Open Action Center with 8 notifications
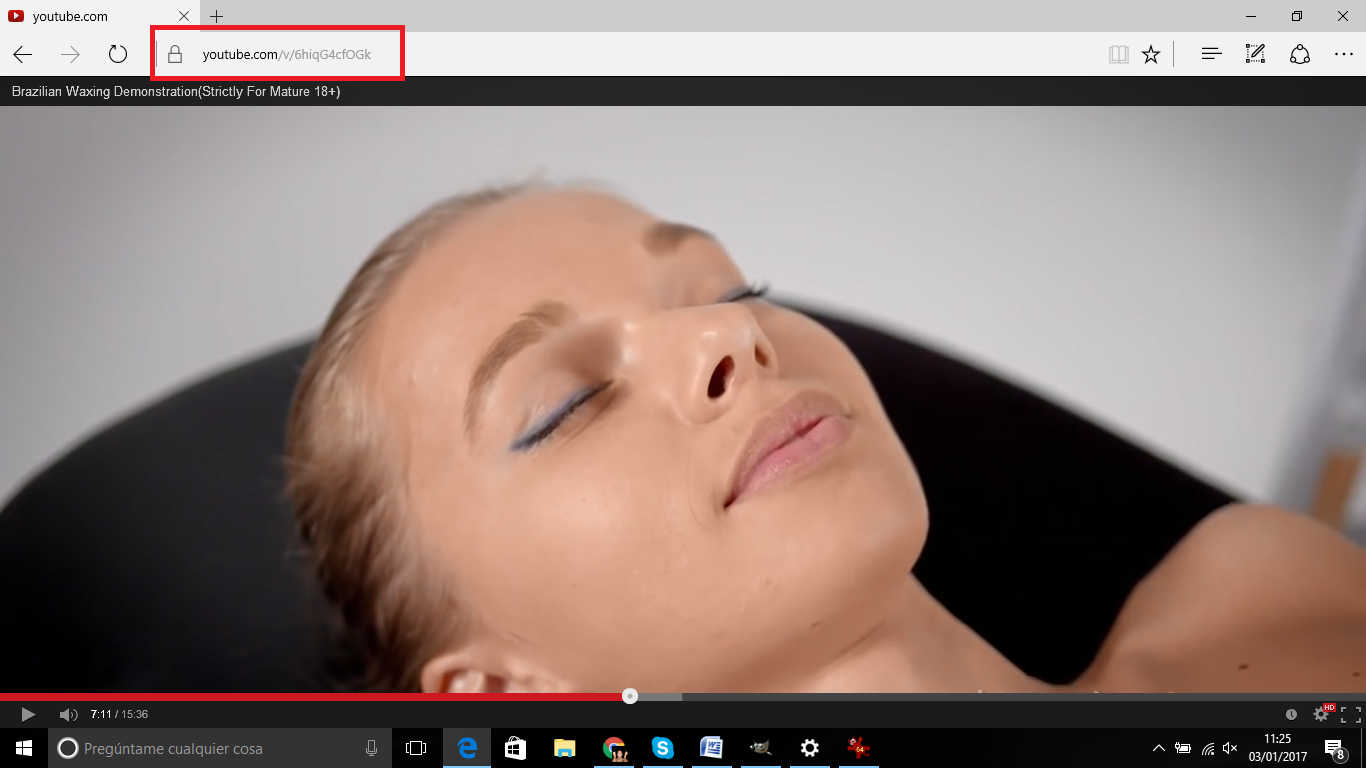This screenshot has width=1366, height=768. [x=1335, y=748]
